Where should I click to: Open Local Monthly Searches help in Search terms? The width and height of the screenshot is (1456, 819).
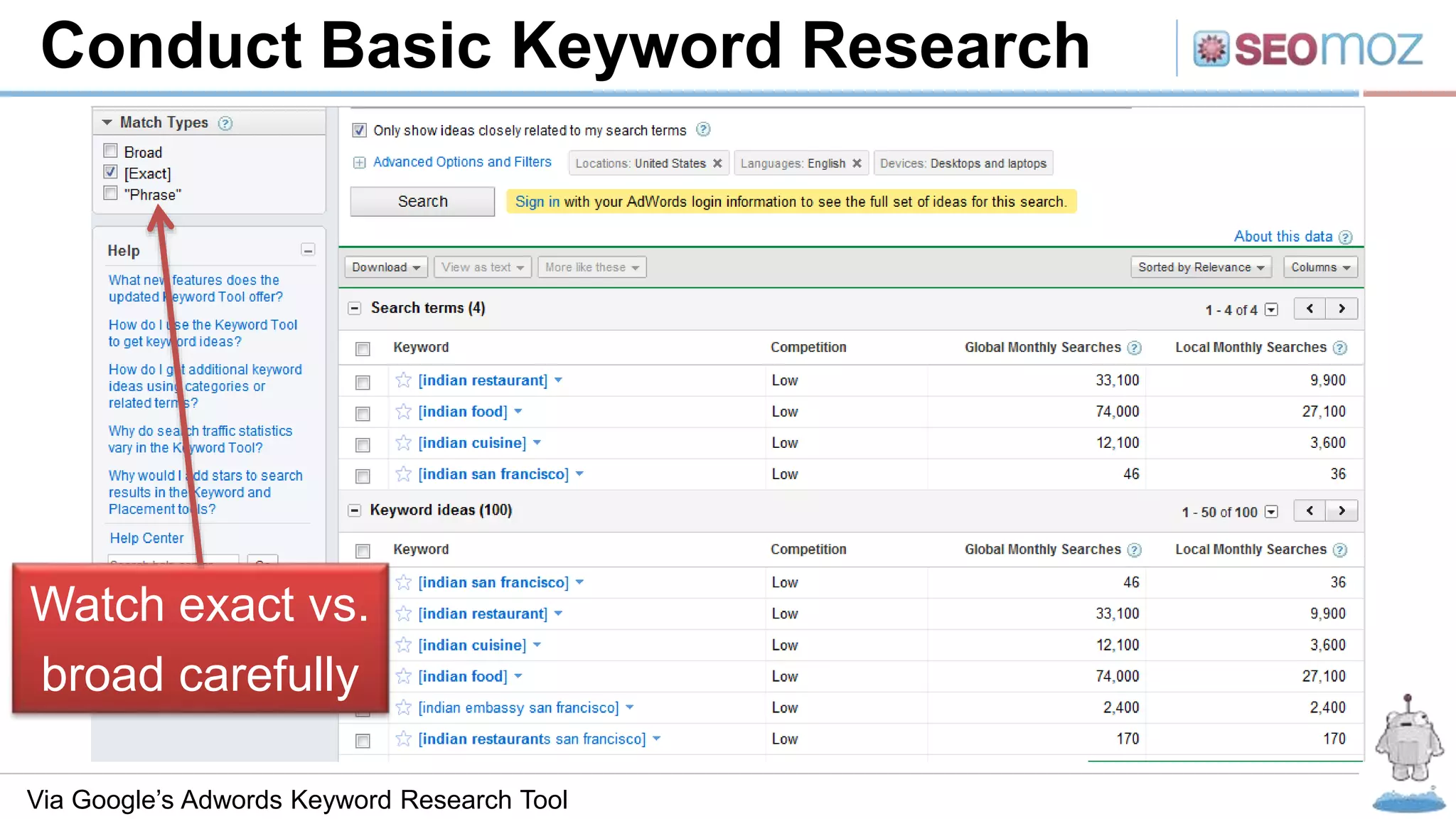pos(1340,348)
